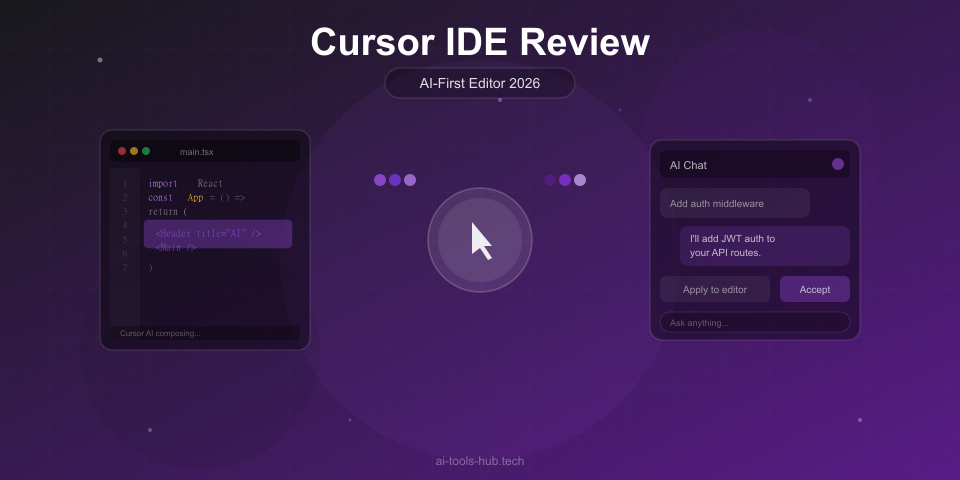Click the Apply to editor button

(x=714, y=289)
